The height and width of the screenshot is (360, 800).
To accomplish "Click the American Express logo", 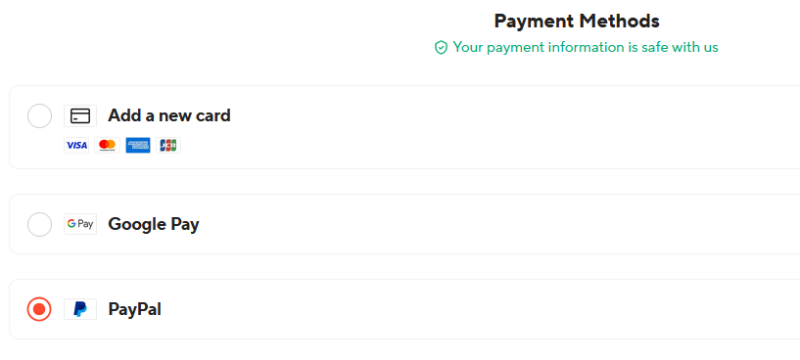I will [138, 145].
